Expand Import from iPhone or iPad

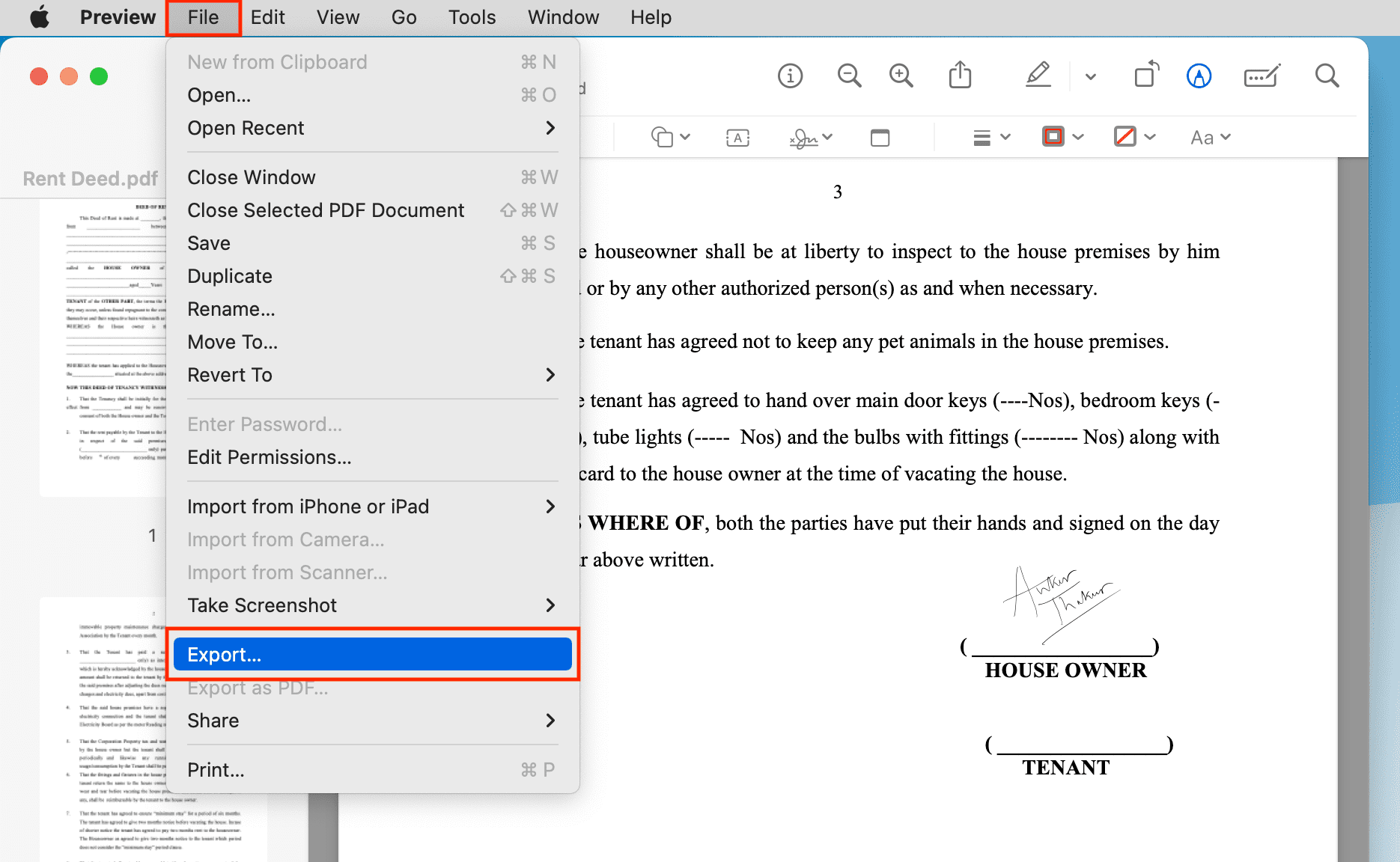372,507
